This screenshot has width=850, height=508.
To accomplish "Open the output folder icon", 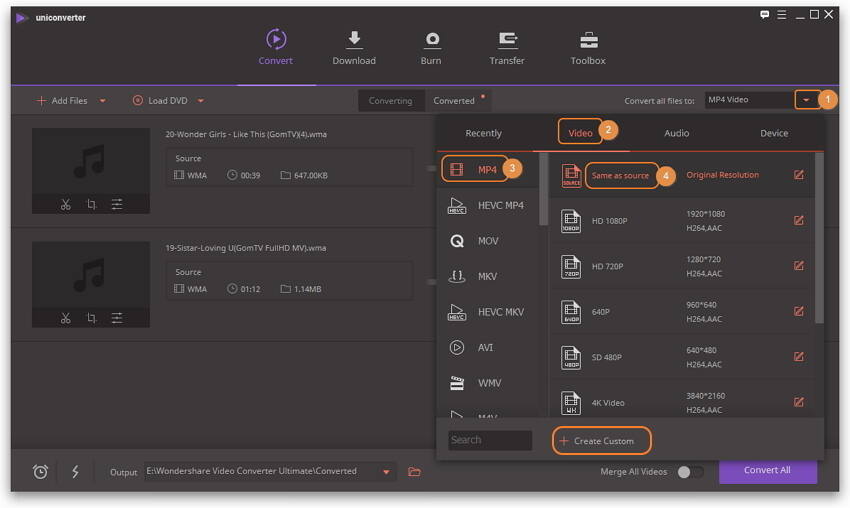I will 414,472.
